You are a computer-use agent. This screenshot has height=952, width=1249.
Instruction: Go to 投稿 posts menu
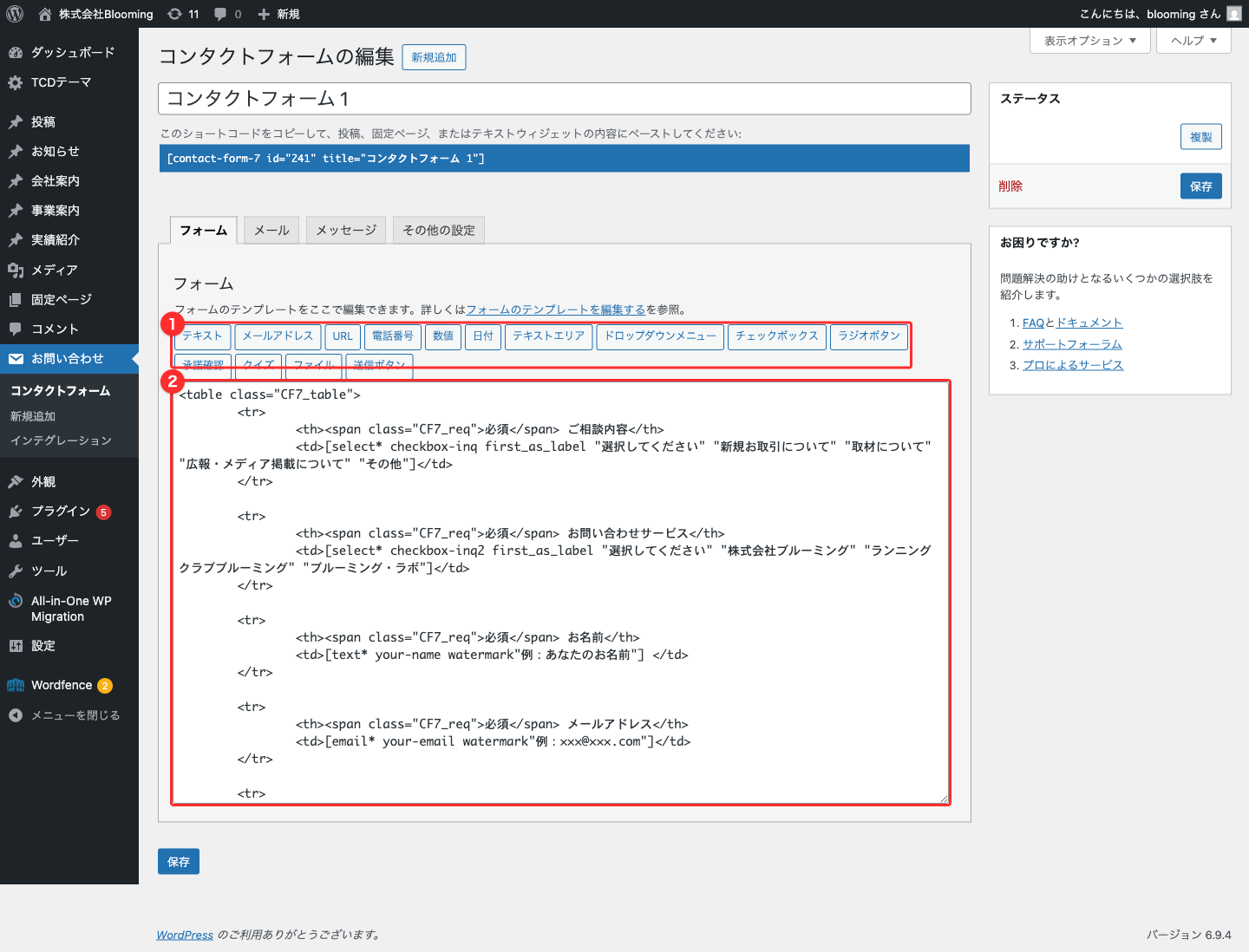tap(69, 122)
